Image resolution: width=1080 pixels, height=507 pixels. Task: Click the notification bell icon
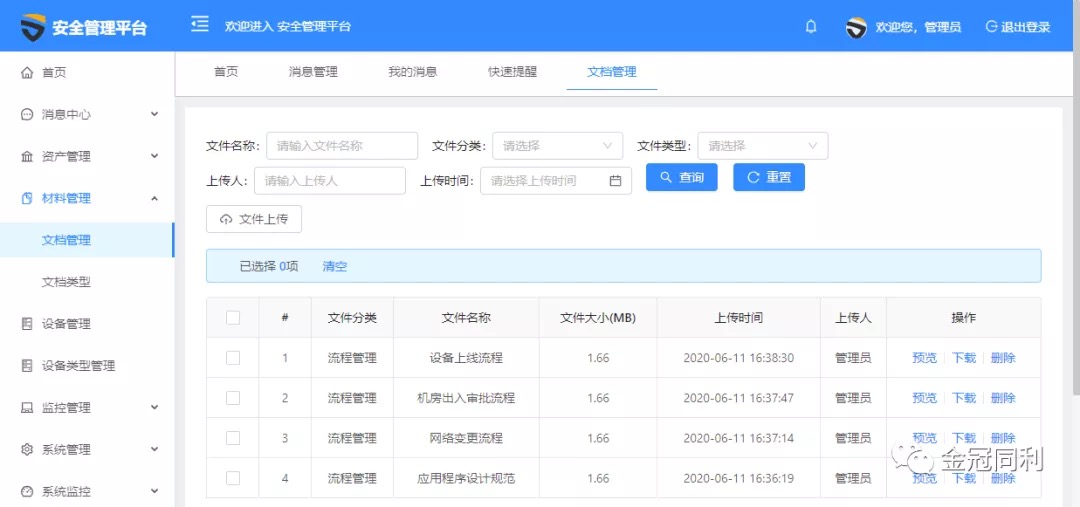pos(811,27)
